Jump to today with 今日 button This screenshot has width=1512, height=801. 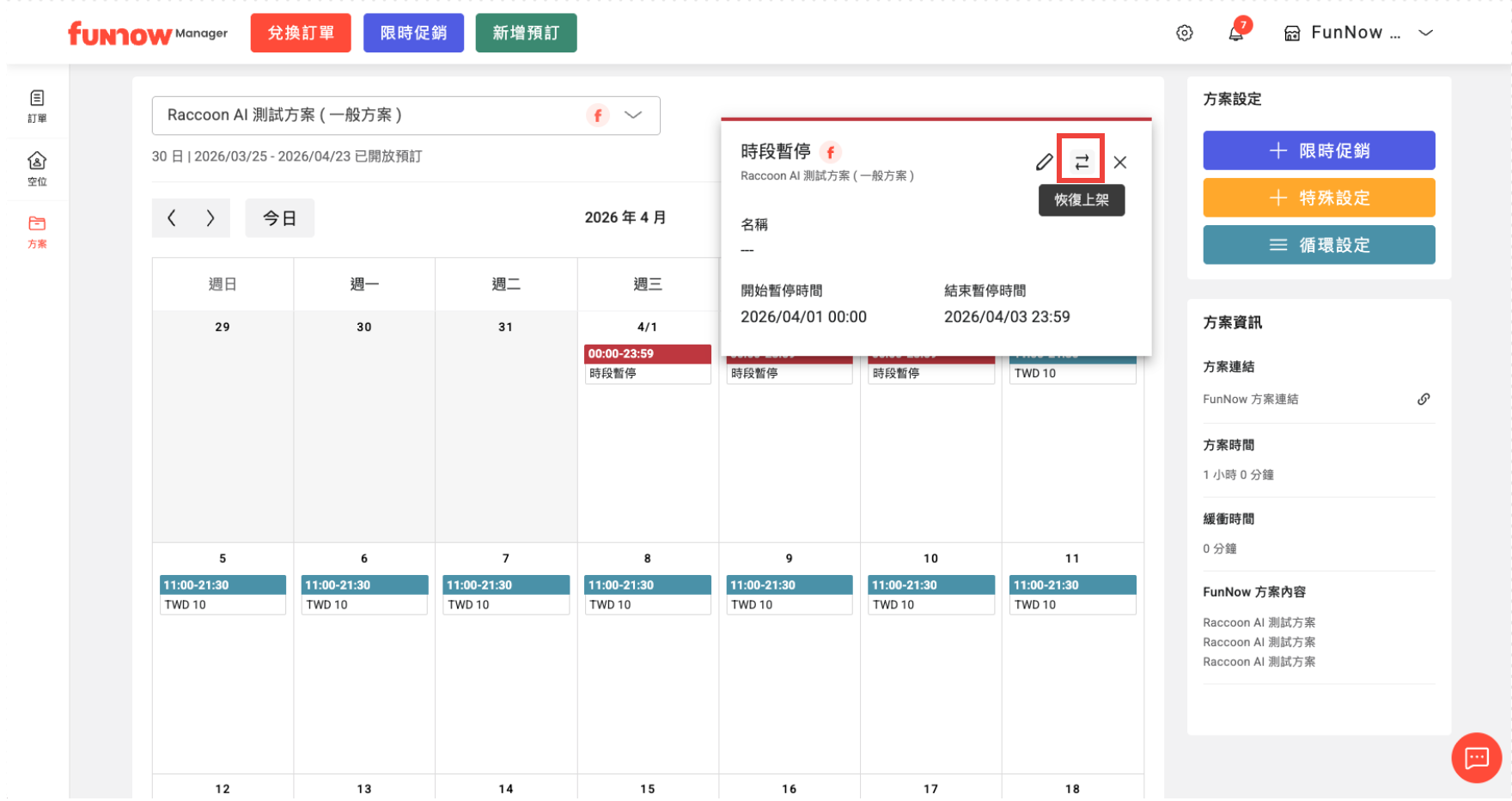(x=279, y=218)
